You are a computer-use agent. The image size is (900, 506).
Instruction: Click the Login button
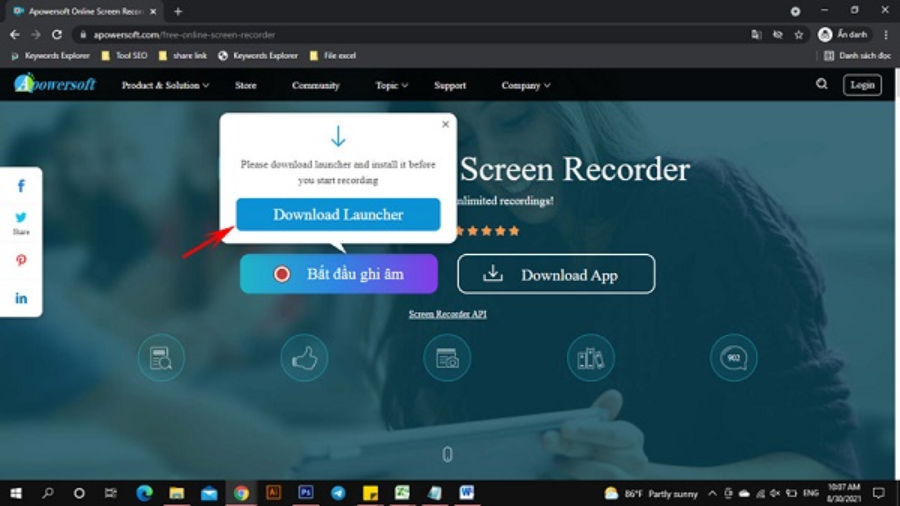pos(862,85)
